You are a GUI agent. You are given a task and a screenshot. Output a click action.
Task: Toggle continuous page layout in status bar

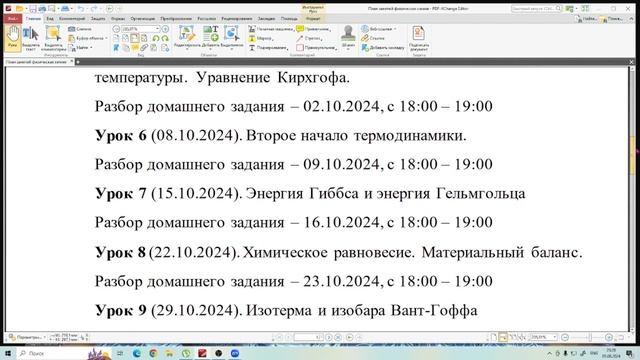503,338
